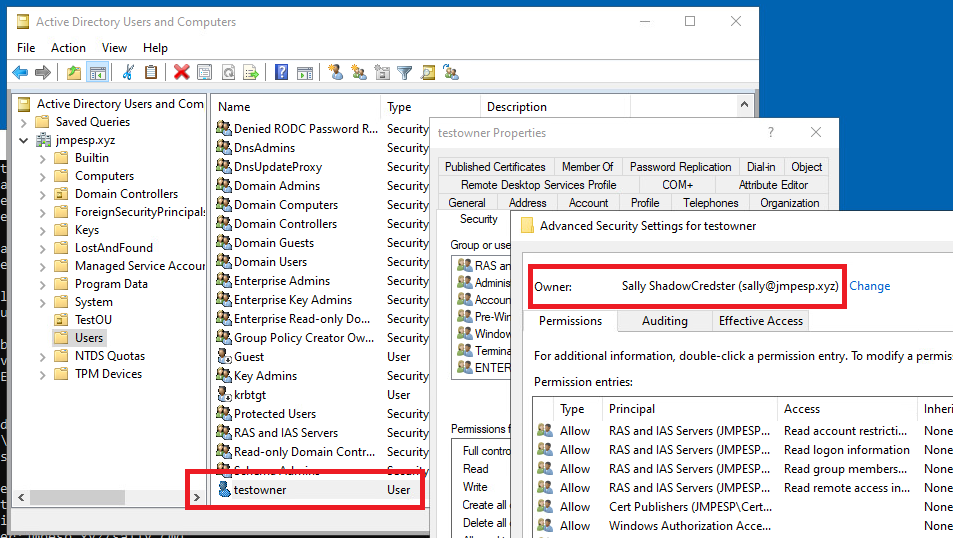Open the View menu

[x=114, y=47]
